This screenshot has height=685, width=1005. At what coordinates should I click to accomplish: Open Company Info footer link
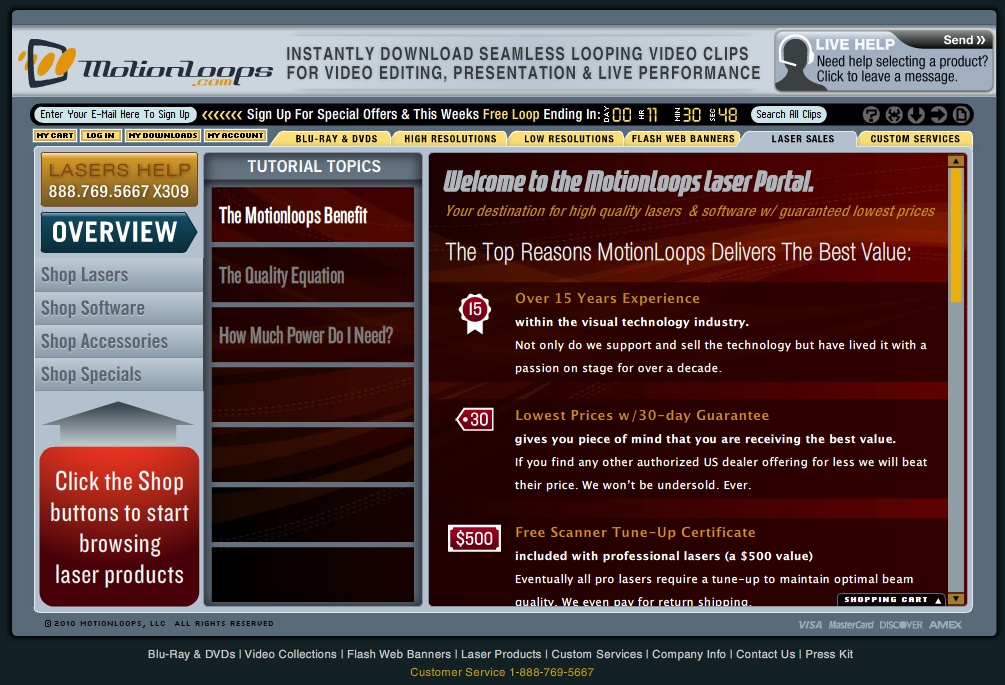[x=689, y=654]
